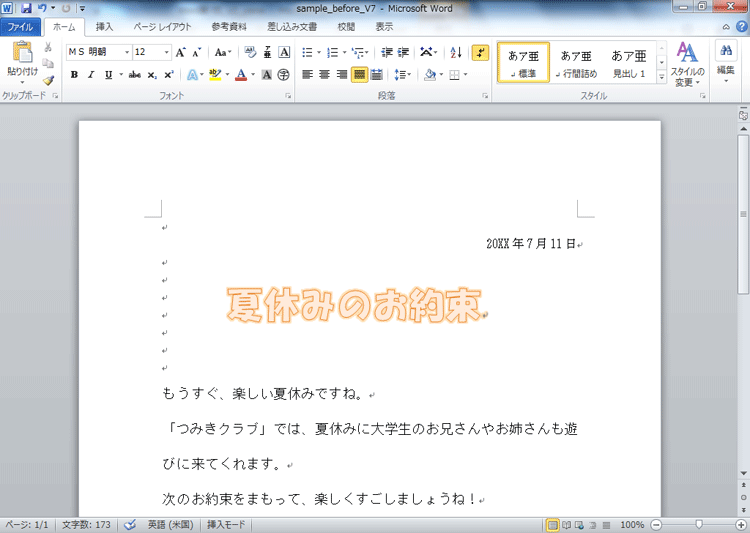Align text right
The width and height of the screenshot is (750, 533).
coord(342,75)
